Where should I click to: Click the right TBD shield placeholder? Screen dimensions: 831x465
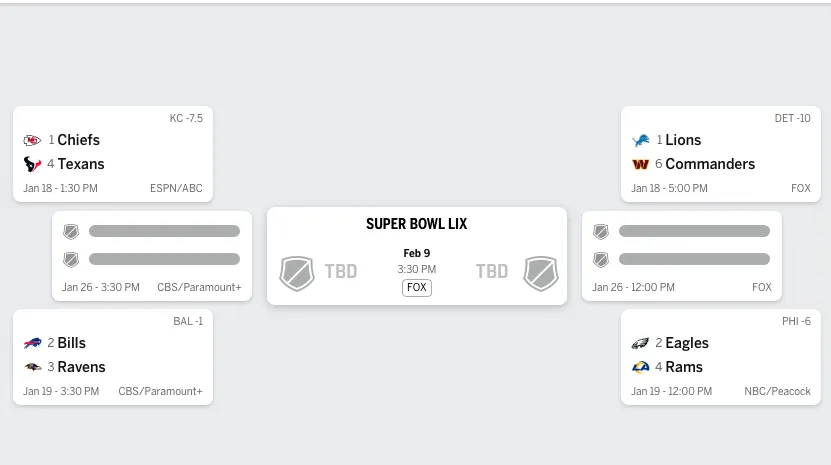[x=541, y=273]
